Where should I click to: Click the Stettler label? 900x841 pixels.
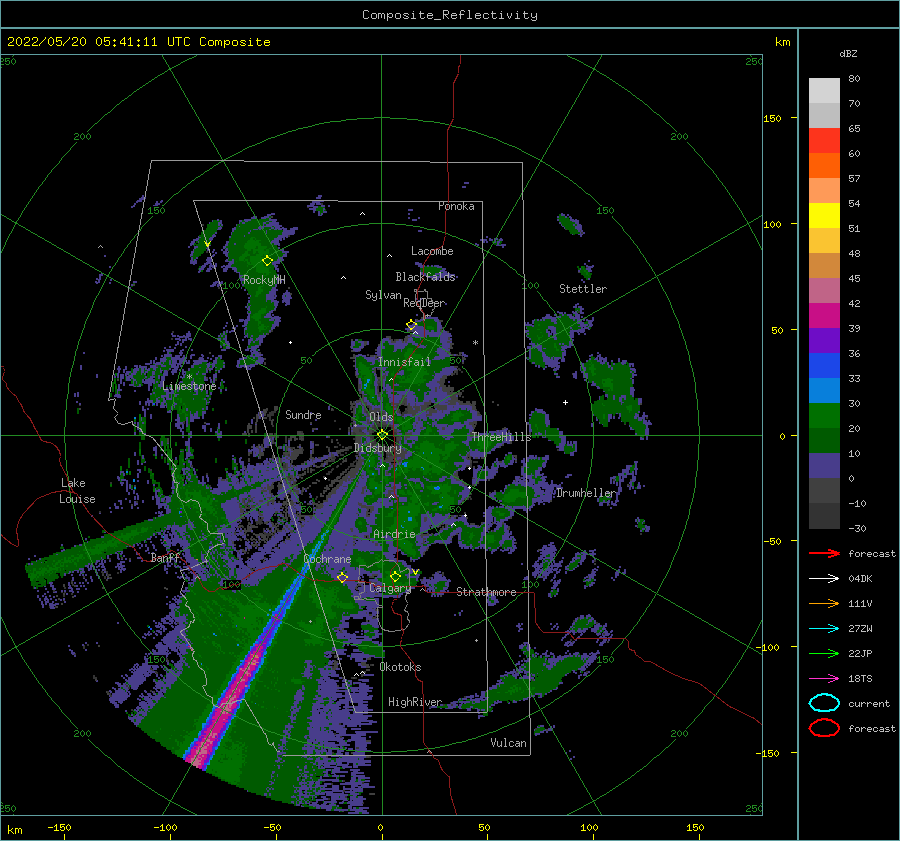(x=583, y=289)
